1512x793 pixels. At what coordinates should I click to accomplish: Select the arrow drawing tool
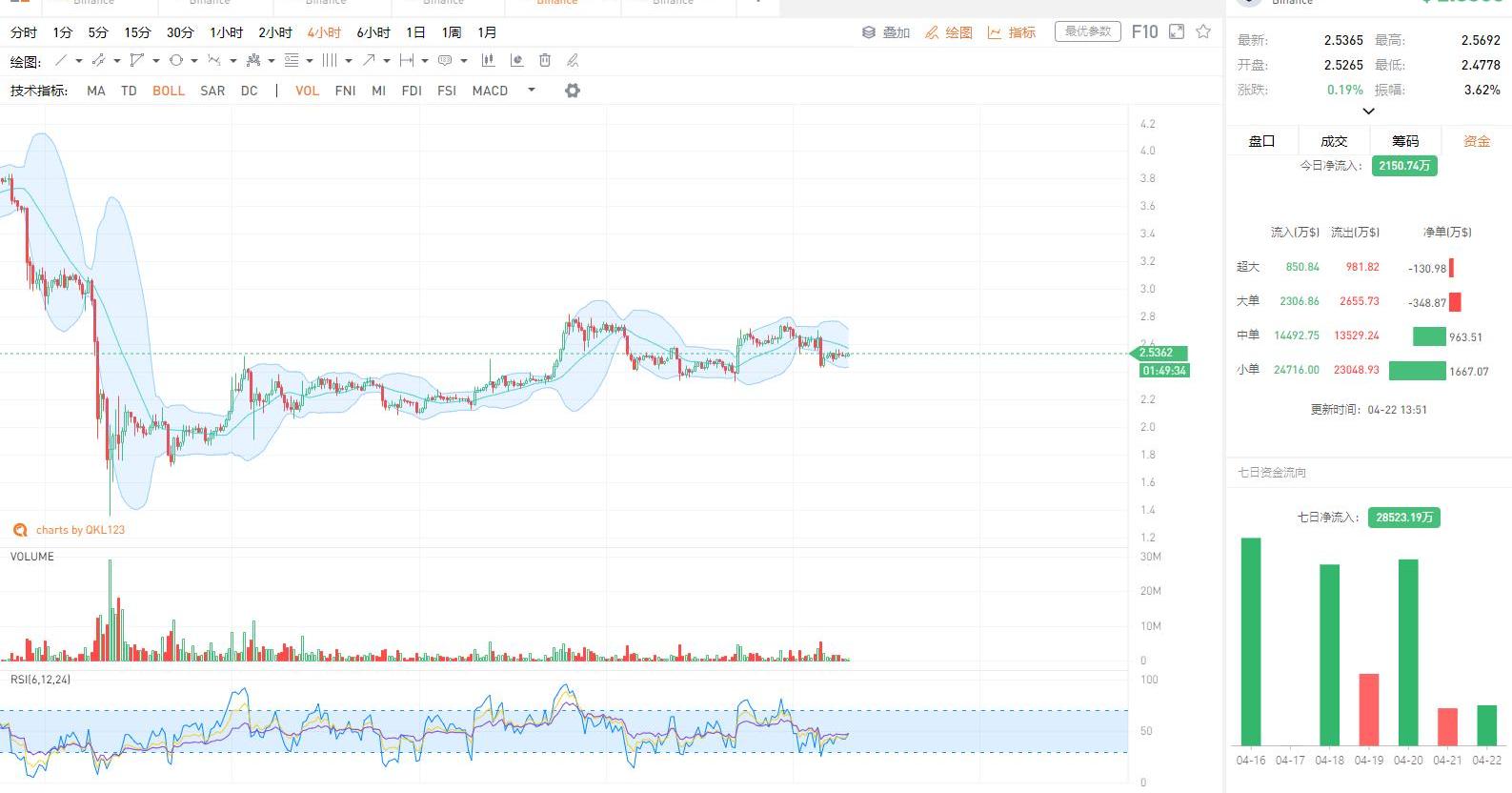click(x=369, y=61)
